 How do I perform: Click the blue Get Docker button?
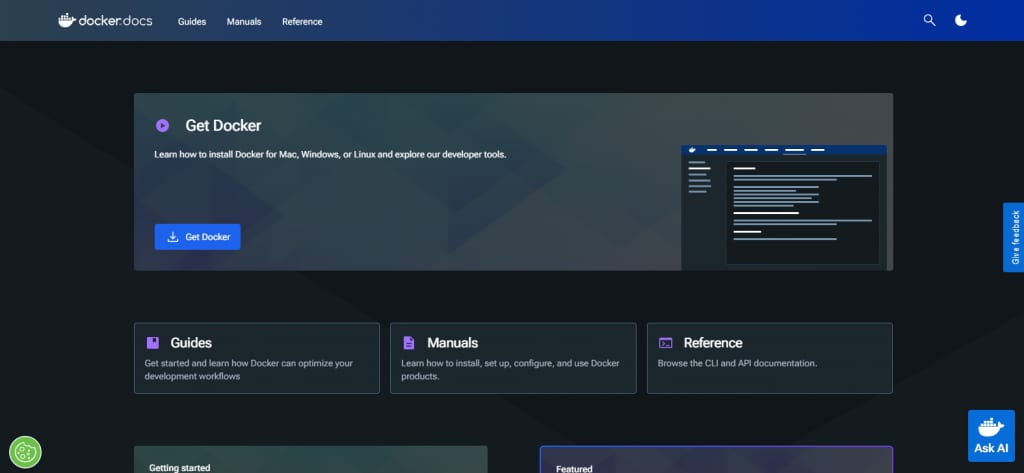pyautogui.click(x=197, y=236)
